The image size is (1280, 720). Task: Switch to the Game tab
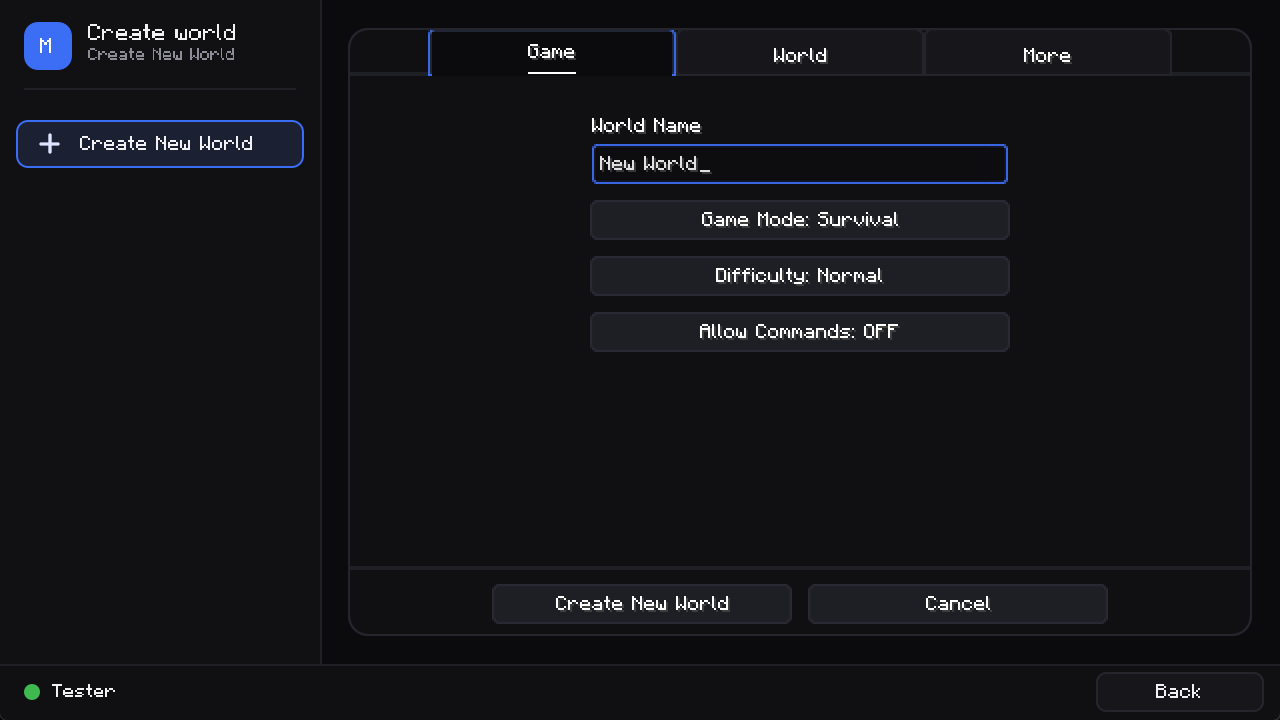point(552,53)
